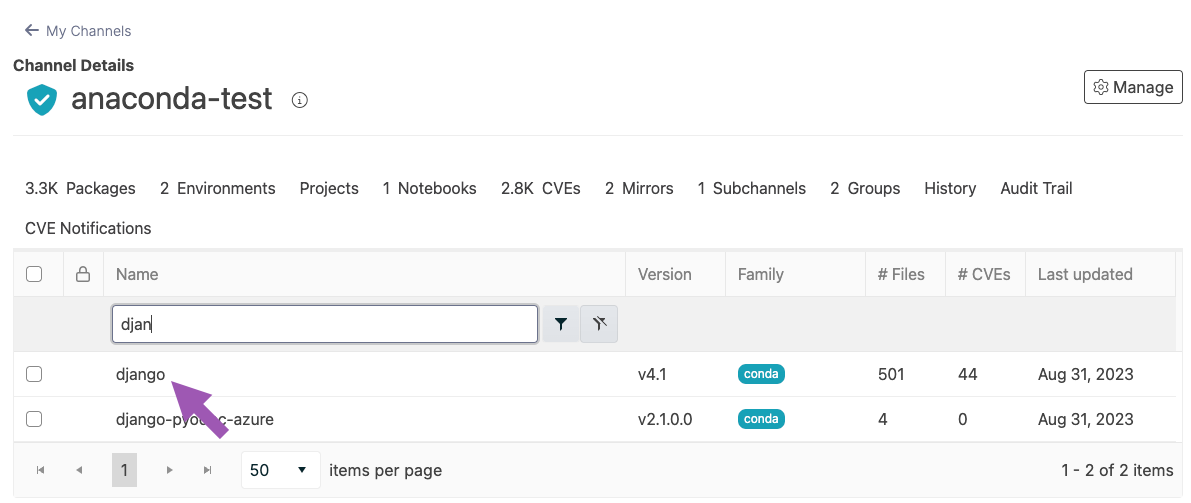This screenshot has width=1191, height=503.
Task: Focus the Name filter input field
Action: [325, 324]
